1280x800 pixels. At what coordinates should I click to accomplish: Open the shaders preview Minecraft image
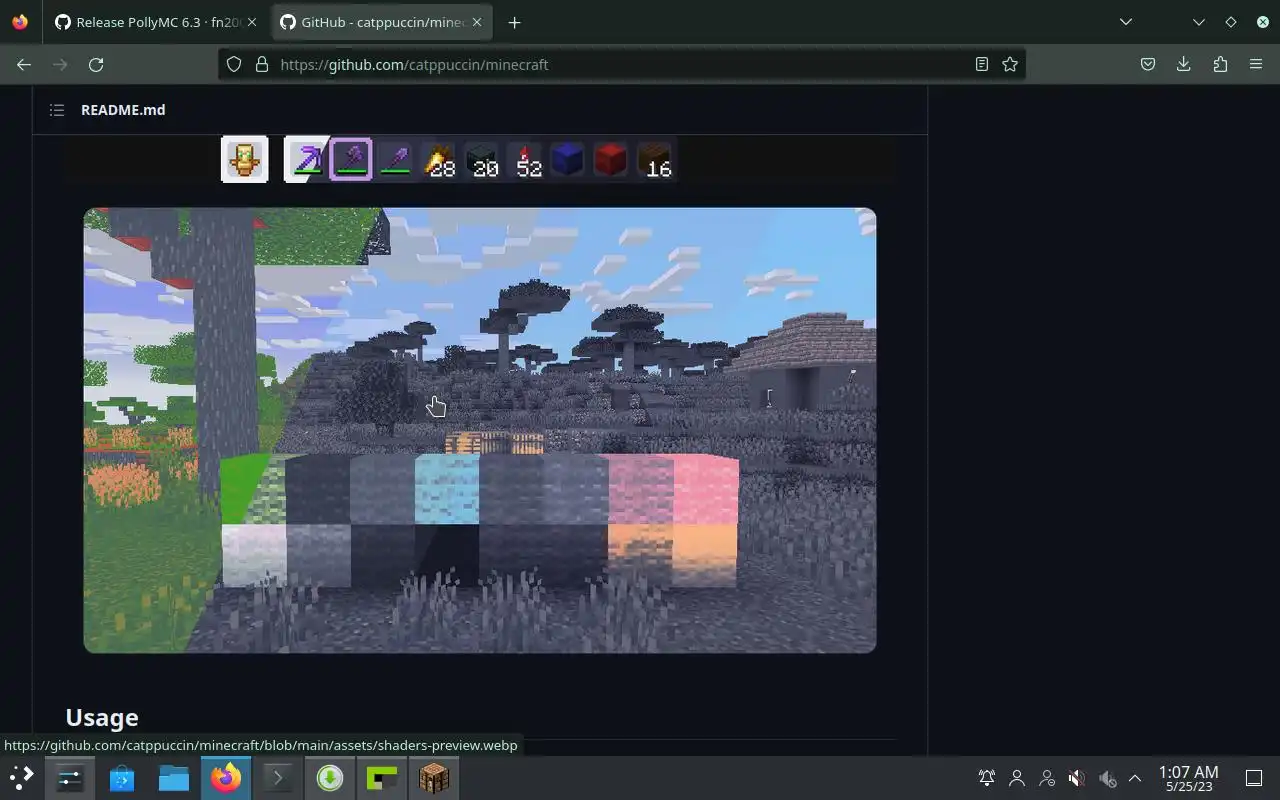pos(480,430)
